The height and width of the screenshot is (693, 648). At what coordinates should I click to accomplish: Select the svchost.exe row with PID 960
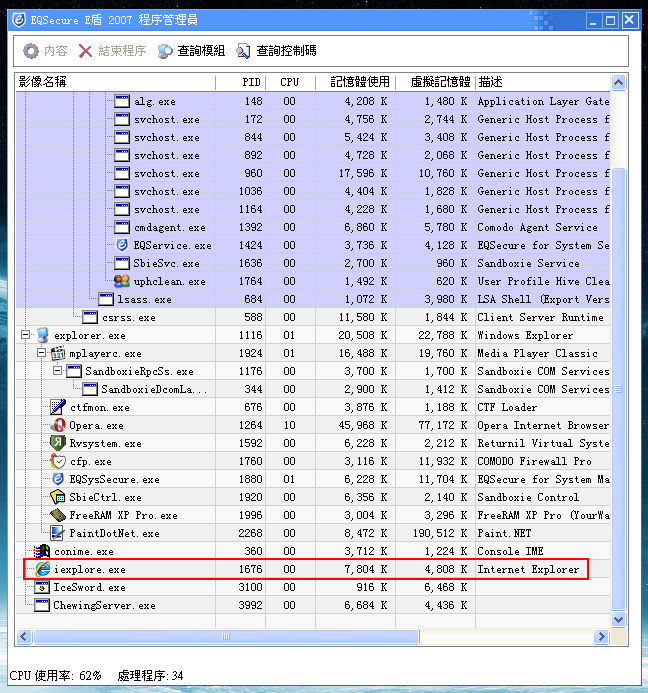click(313, 173)
